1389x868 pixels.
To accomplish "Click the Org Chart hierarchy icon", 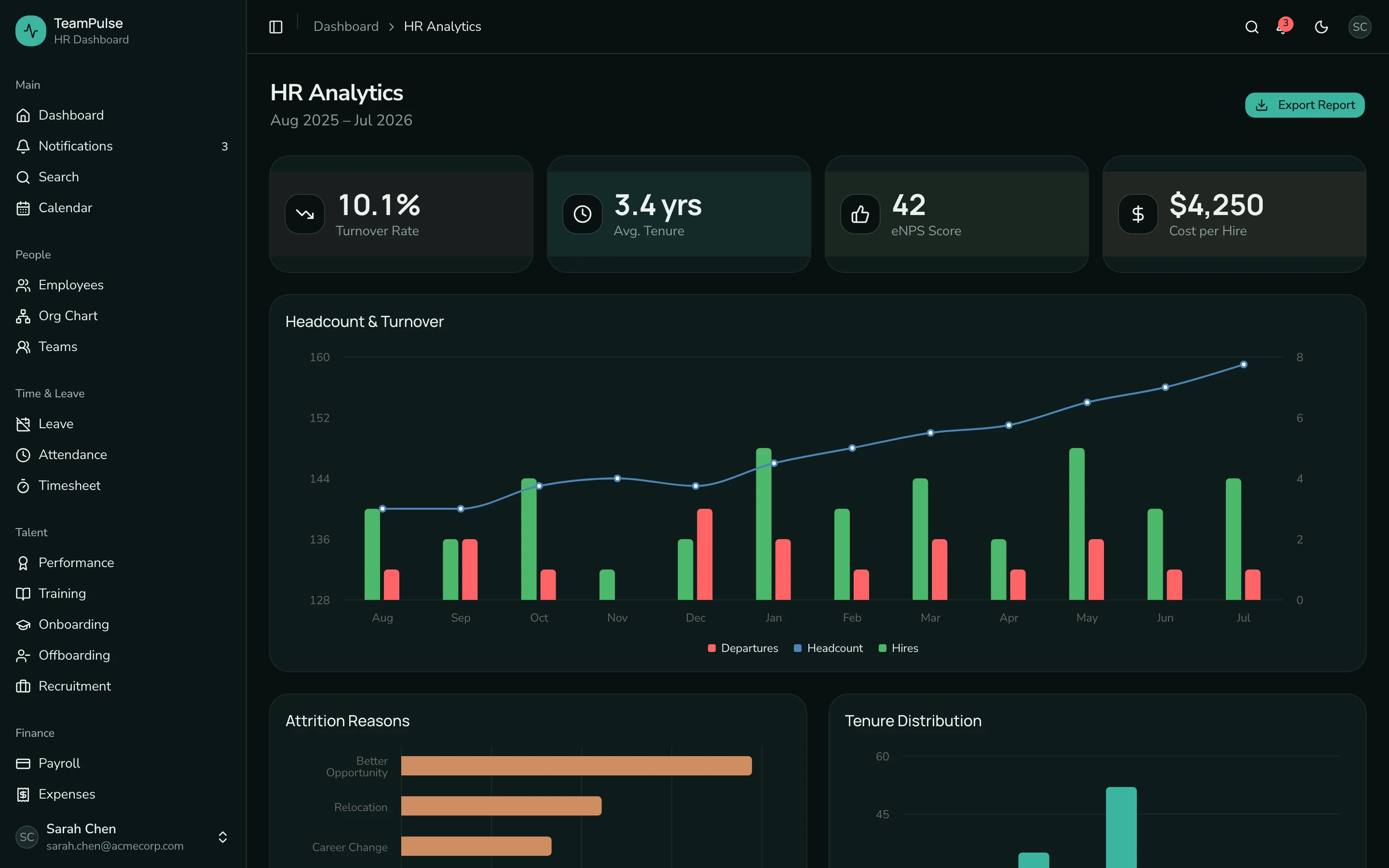I will point(23,316).
